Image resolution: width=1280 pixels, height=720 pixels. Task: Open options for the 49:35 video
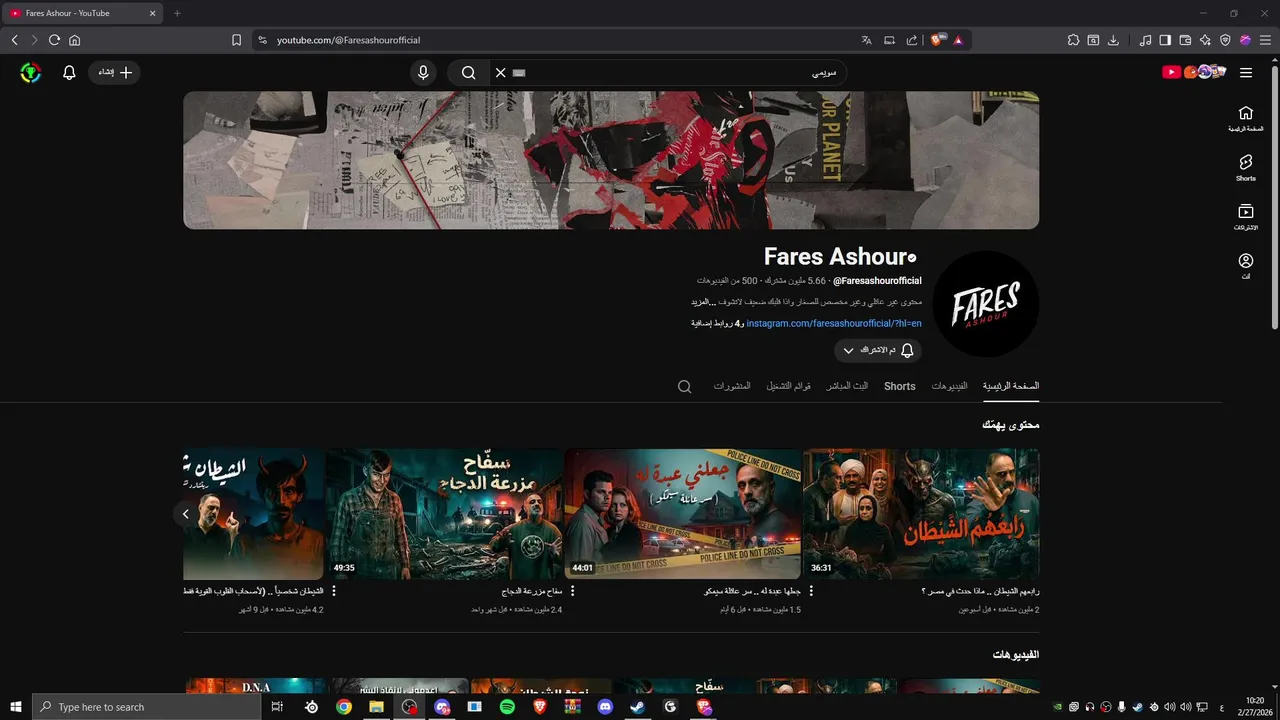[x=333, y=591]
